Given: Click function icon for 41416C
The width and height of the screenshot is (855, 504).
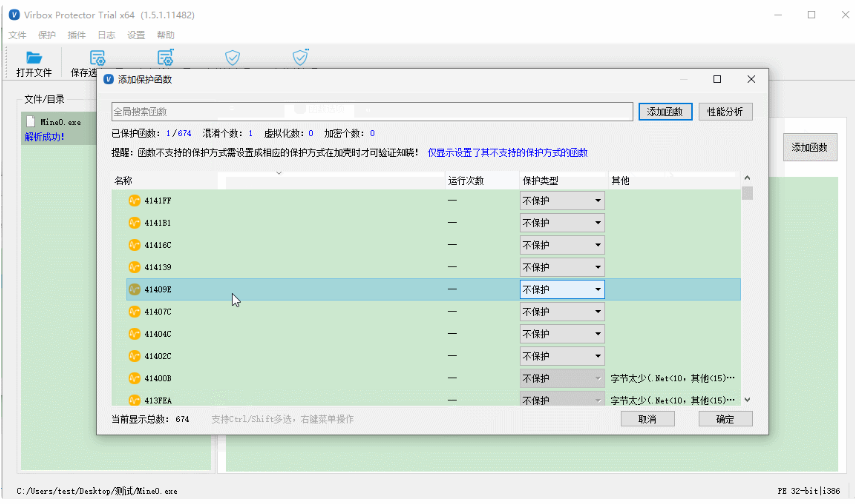Looking at the screenshot, I should [x=135, y=245].
